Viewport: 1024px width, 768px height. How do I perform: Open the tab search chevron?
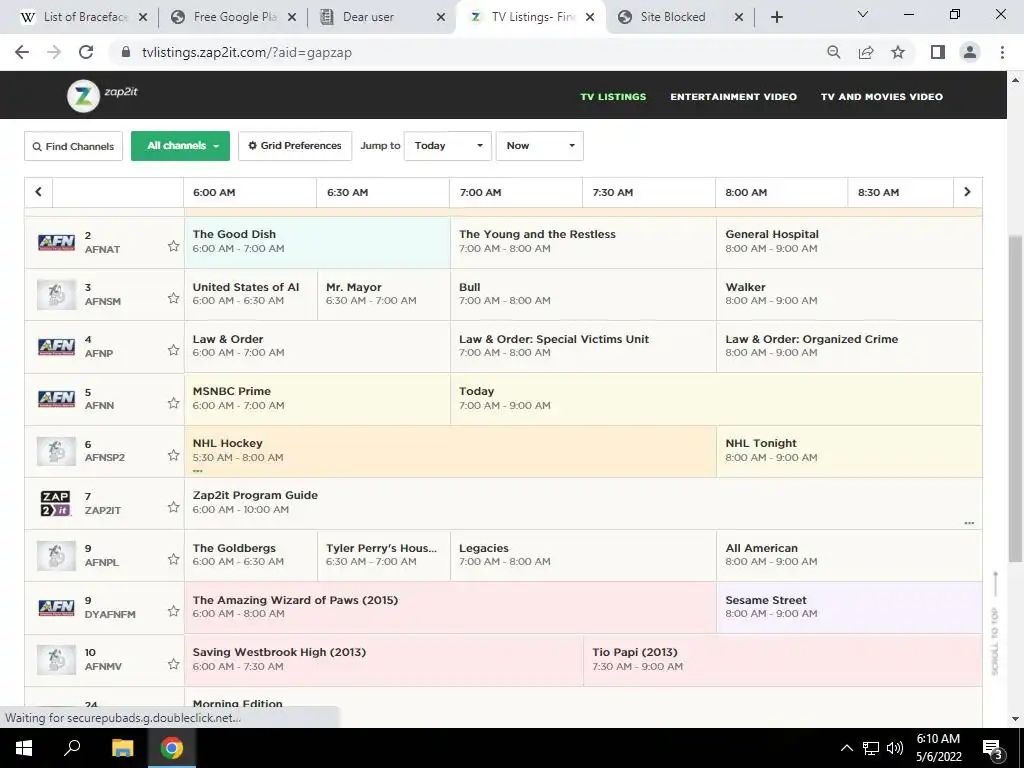[x=863, y=14]
